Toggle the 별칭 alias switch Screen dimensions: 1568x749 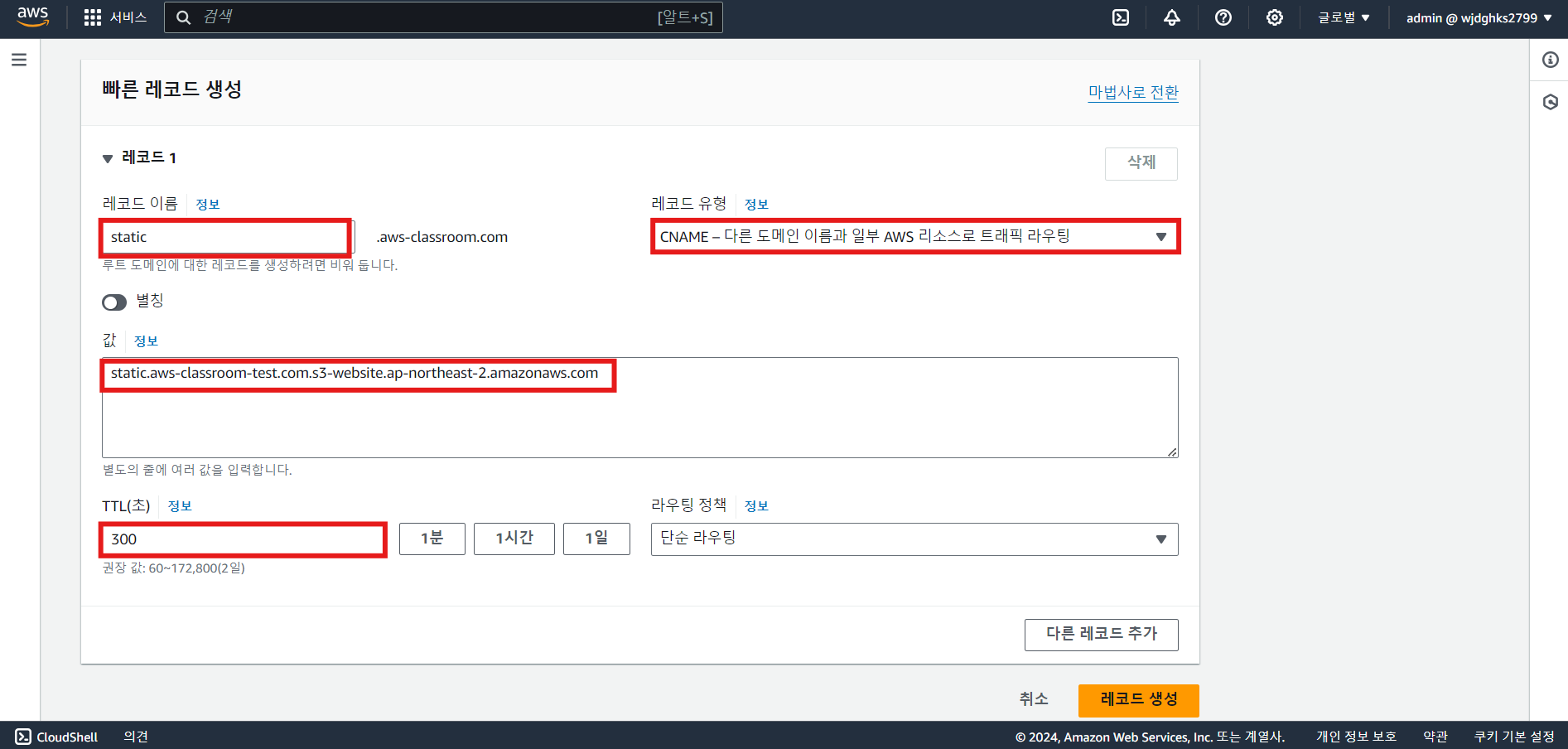tap(114, 302)
